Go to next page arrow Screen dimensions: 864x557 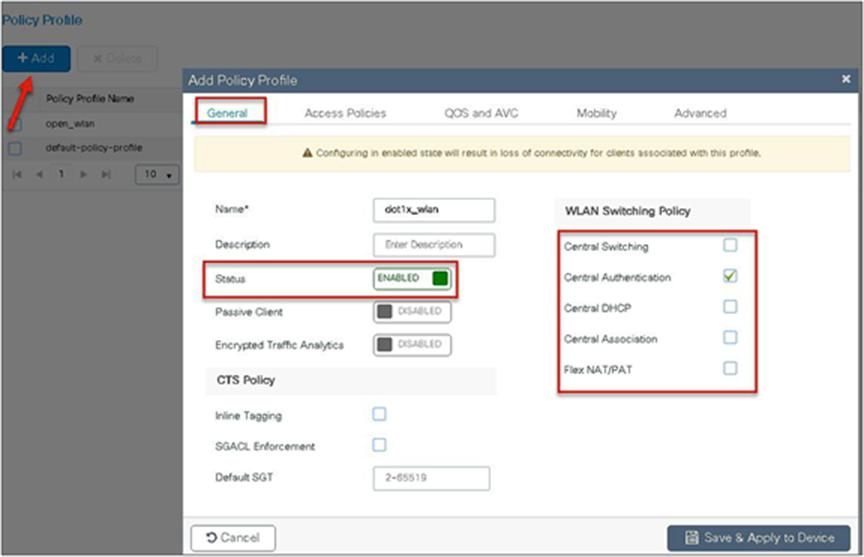click(84, 175)
